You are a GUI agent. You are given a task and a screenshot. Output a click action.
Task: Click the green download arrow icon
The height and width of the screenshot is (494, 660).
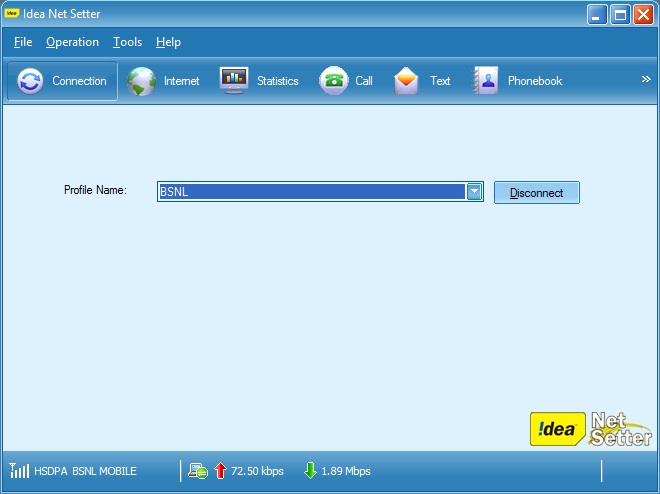tap(310, 470)
